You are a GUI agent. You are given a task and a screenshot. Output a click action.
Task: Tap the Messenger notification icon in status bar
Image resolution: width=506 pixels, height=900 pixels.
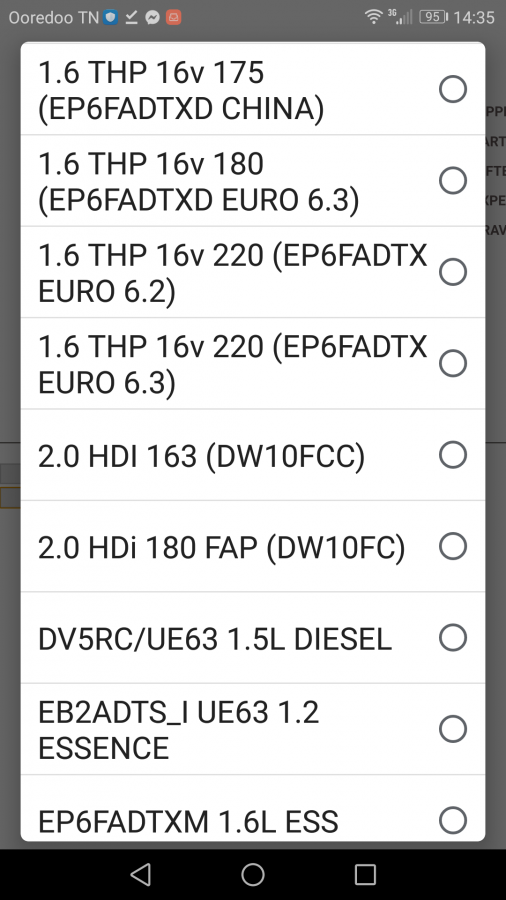(152, 17)
